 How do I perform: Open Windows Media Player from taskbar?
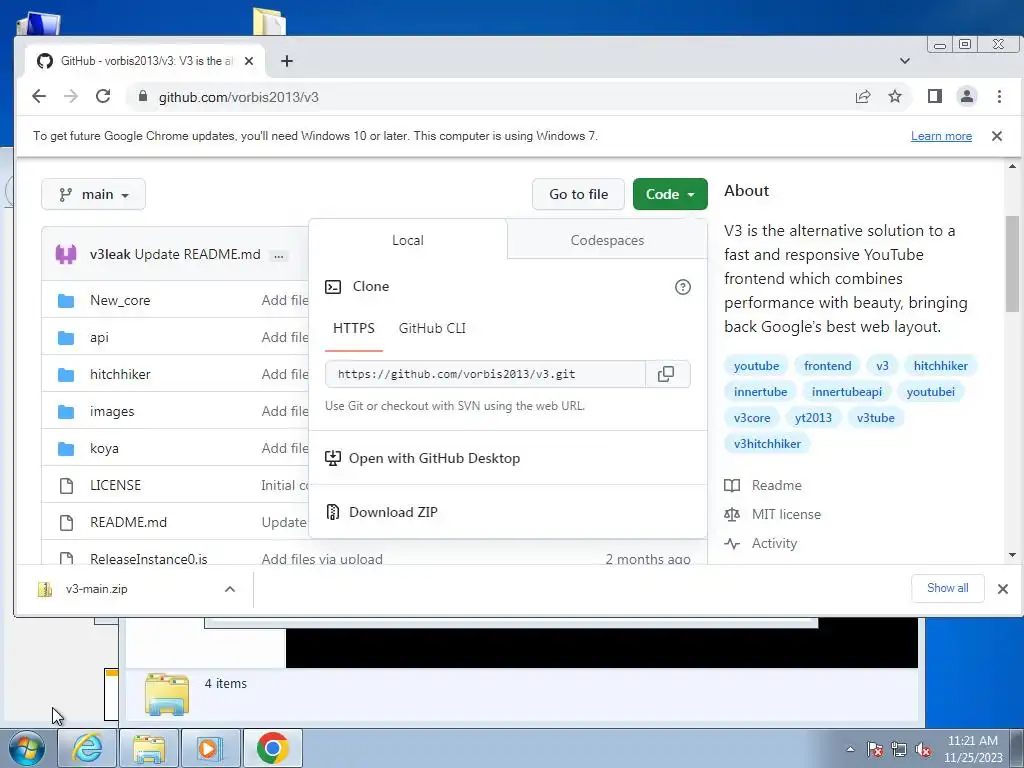(x=210, y=748)
